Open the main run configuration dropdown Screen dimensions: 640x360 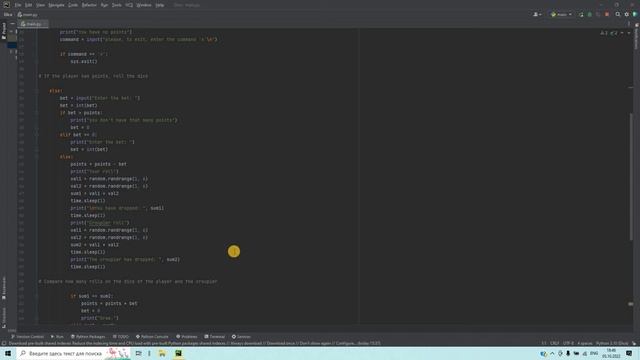coord(561,14)
